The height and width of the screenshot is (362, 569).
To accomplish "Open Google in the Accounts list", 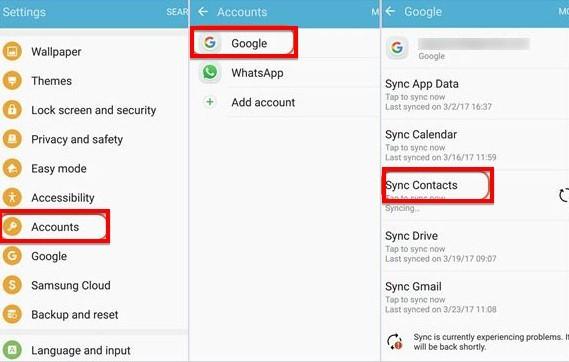I will point(244,43).
